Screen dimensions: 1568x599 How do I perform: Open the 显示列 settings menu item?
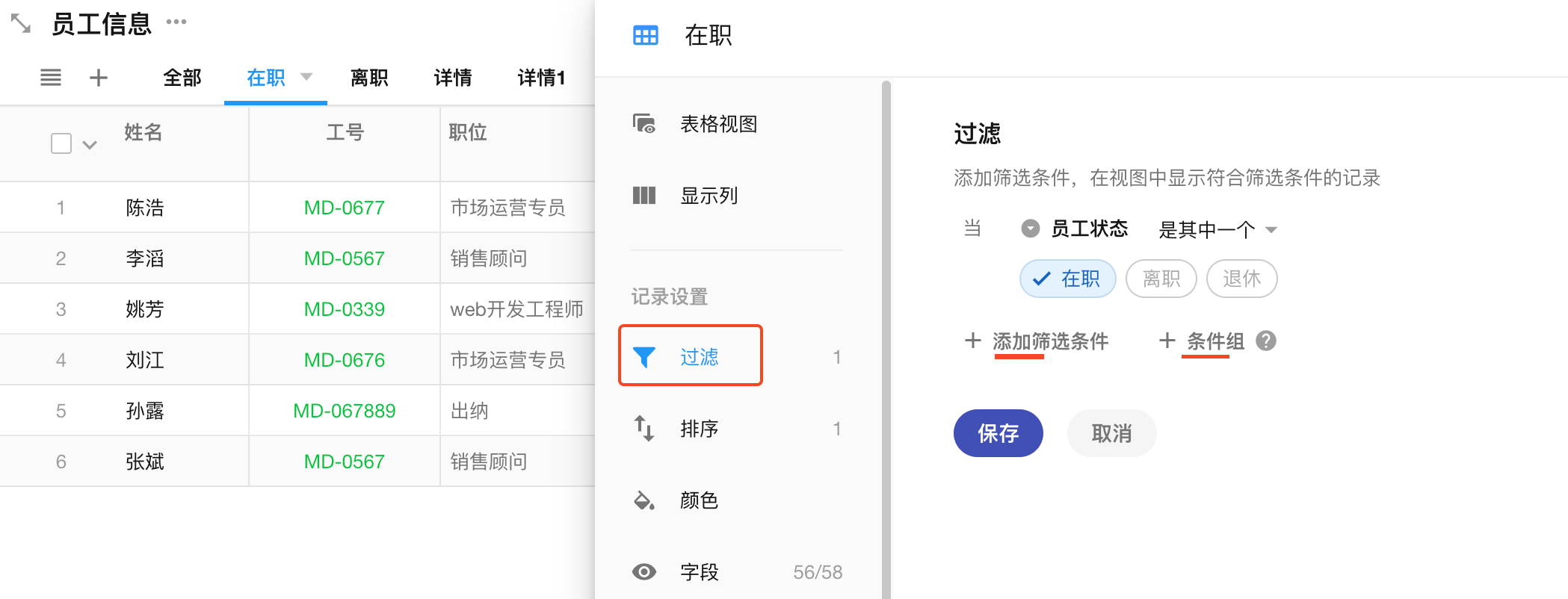coord(709,196)
